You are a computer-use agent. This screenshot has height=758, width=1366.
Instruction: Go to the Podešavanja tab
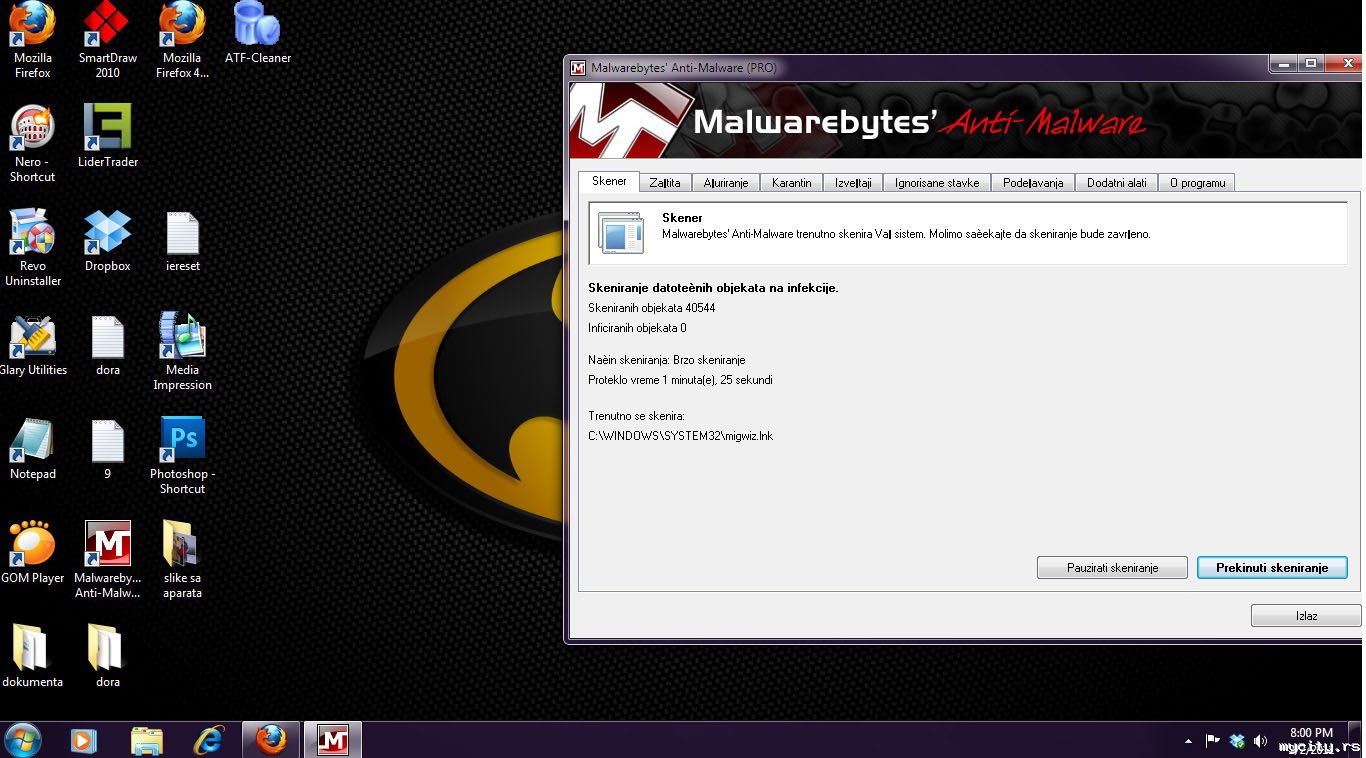[x=1033, y=183]
